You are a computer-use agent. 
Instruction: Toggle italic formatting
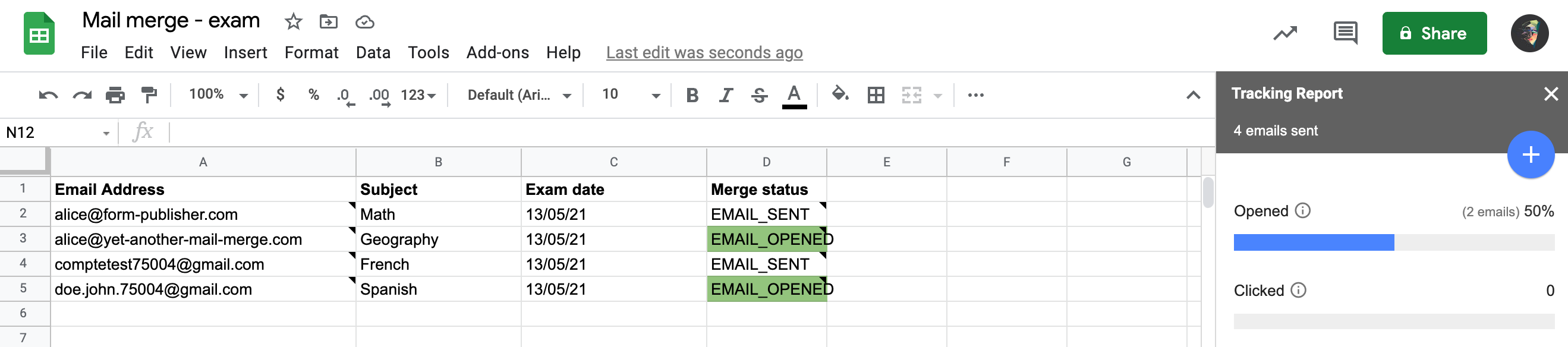point(726,95)
